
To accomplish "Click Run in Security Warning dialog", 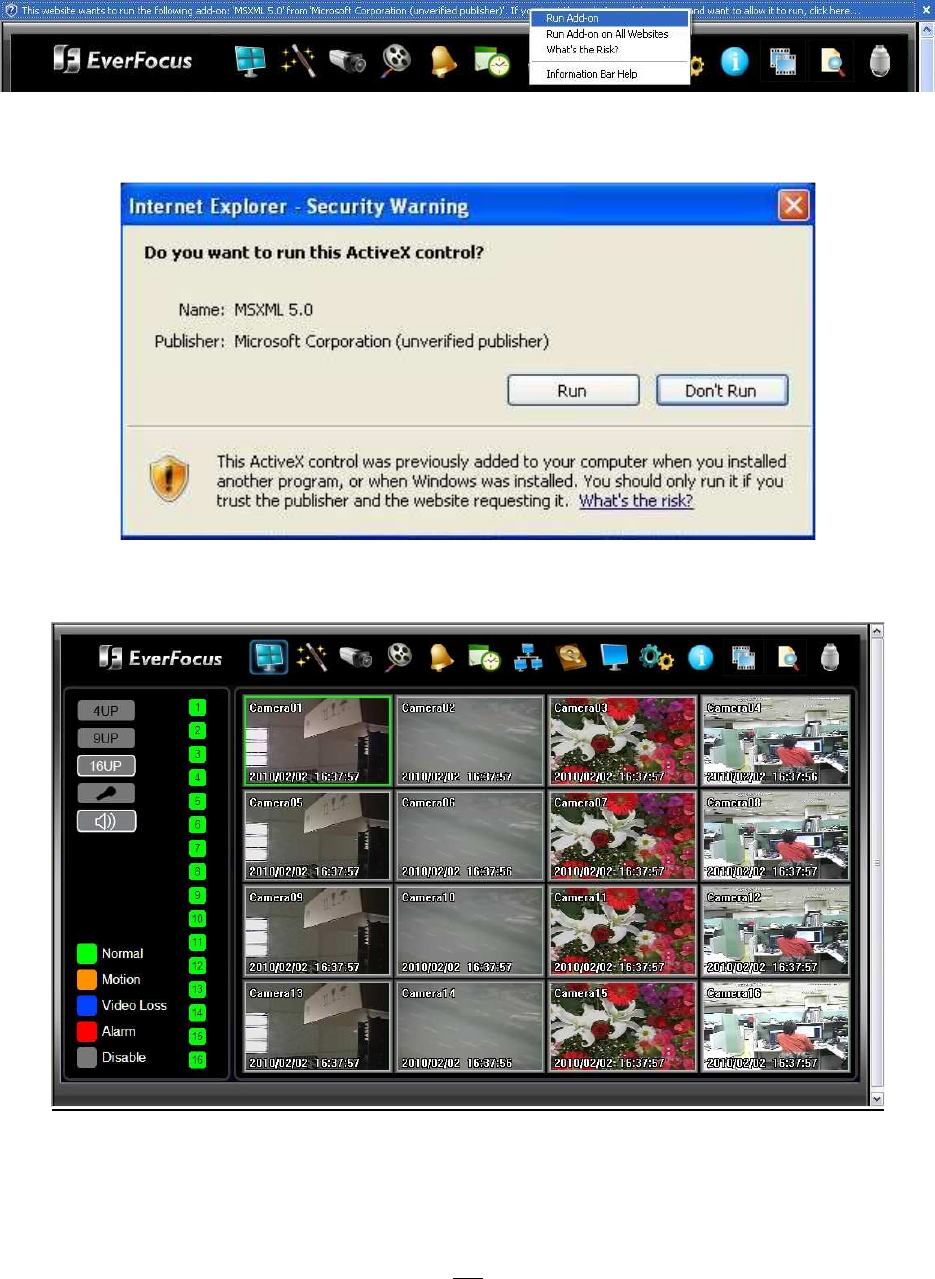I will coord(573,391).
